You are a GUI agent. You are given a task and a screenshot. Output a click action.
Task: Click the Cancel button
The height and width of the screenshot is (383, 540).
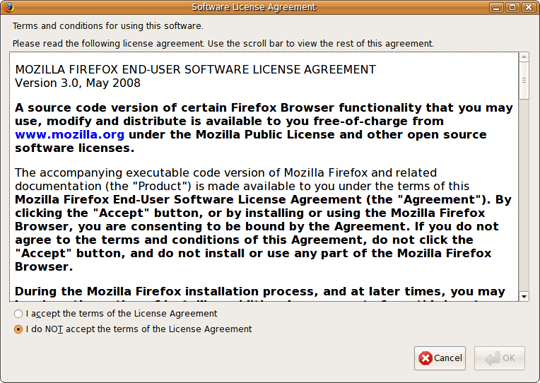(440, 358)
